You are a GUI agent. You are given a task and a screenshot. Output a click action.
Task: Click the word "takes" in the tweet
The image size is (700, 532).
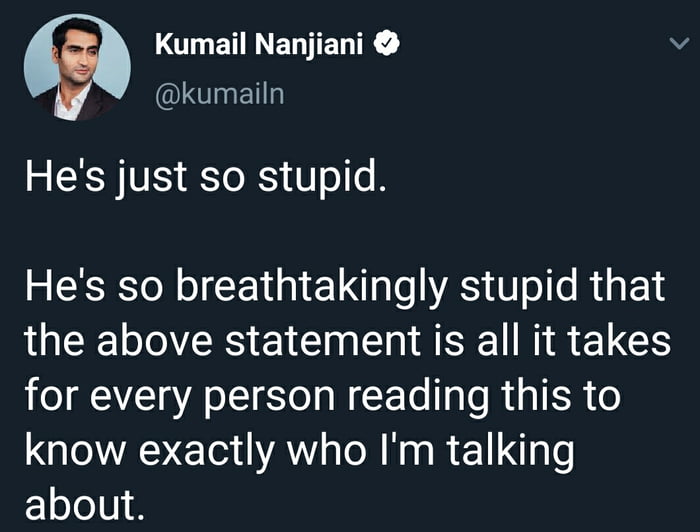[x=618, y=342]
